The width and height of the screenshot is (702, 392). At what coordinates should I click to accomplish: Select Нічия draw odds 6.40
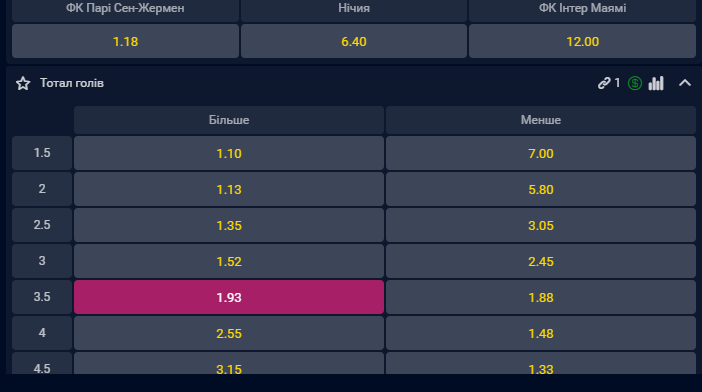coord(354,41)
